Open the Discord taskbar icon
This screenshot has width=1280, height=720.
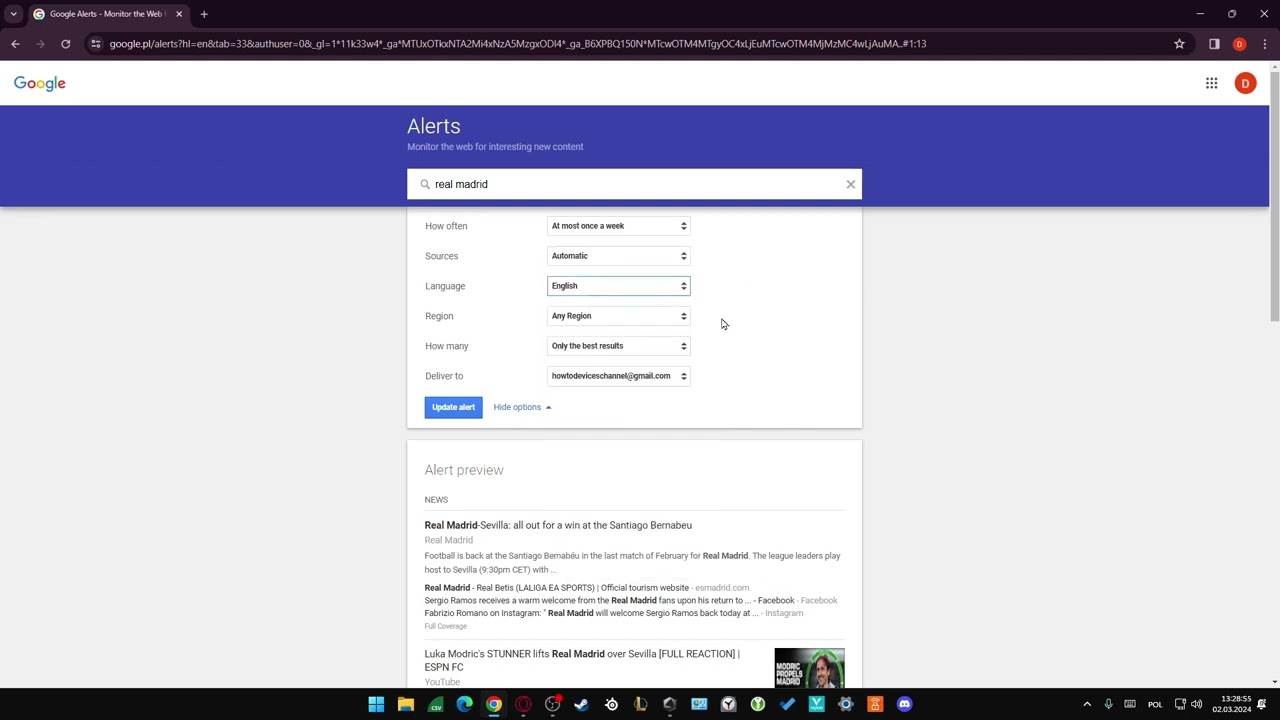coord(905,704)
